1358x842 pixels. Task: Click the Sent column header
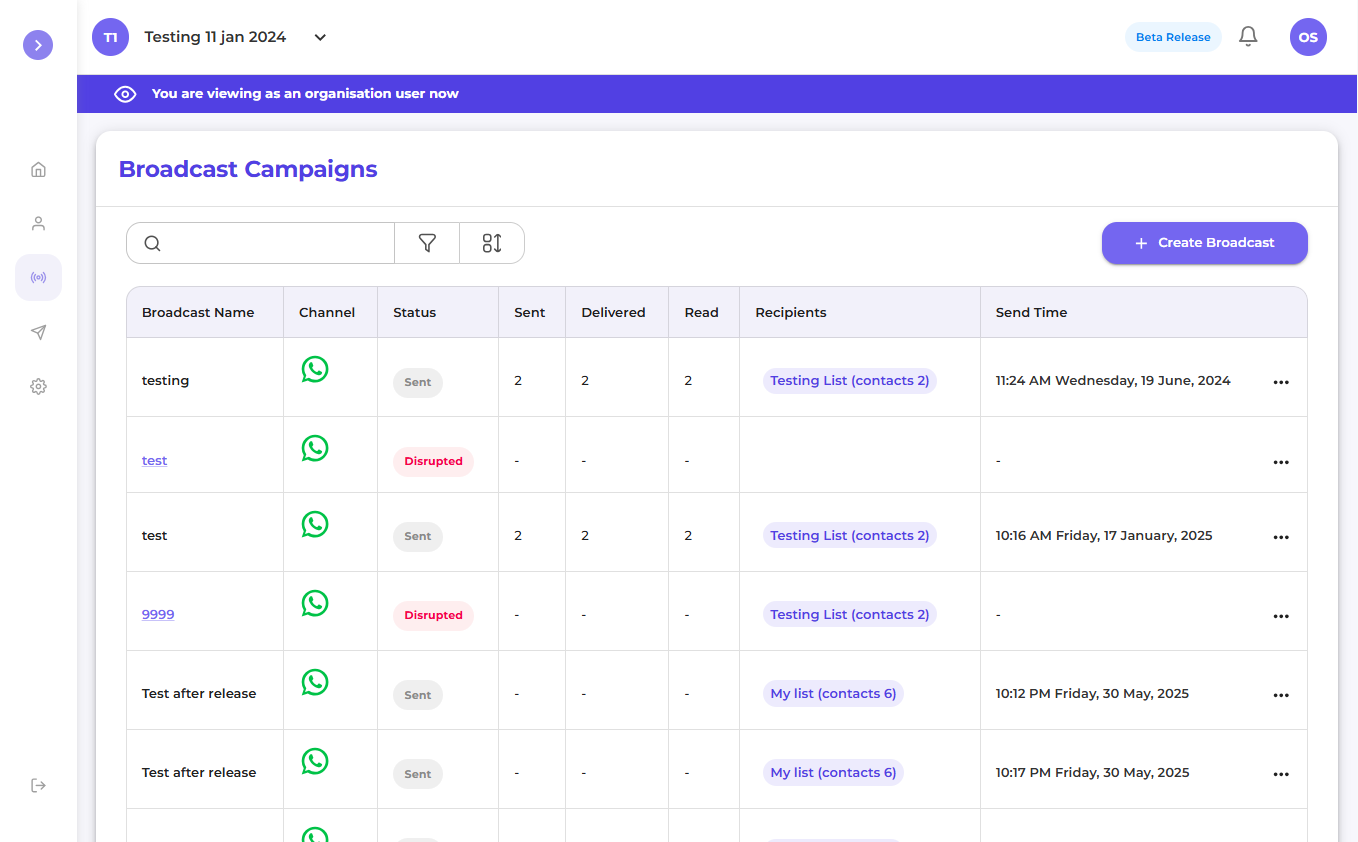pos(530,312)
